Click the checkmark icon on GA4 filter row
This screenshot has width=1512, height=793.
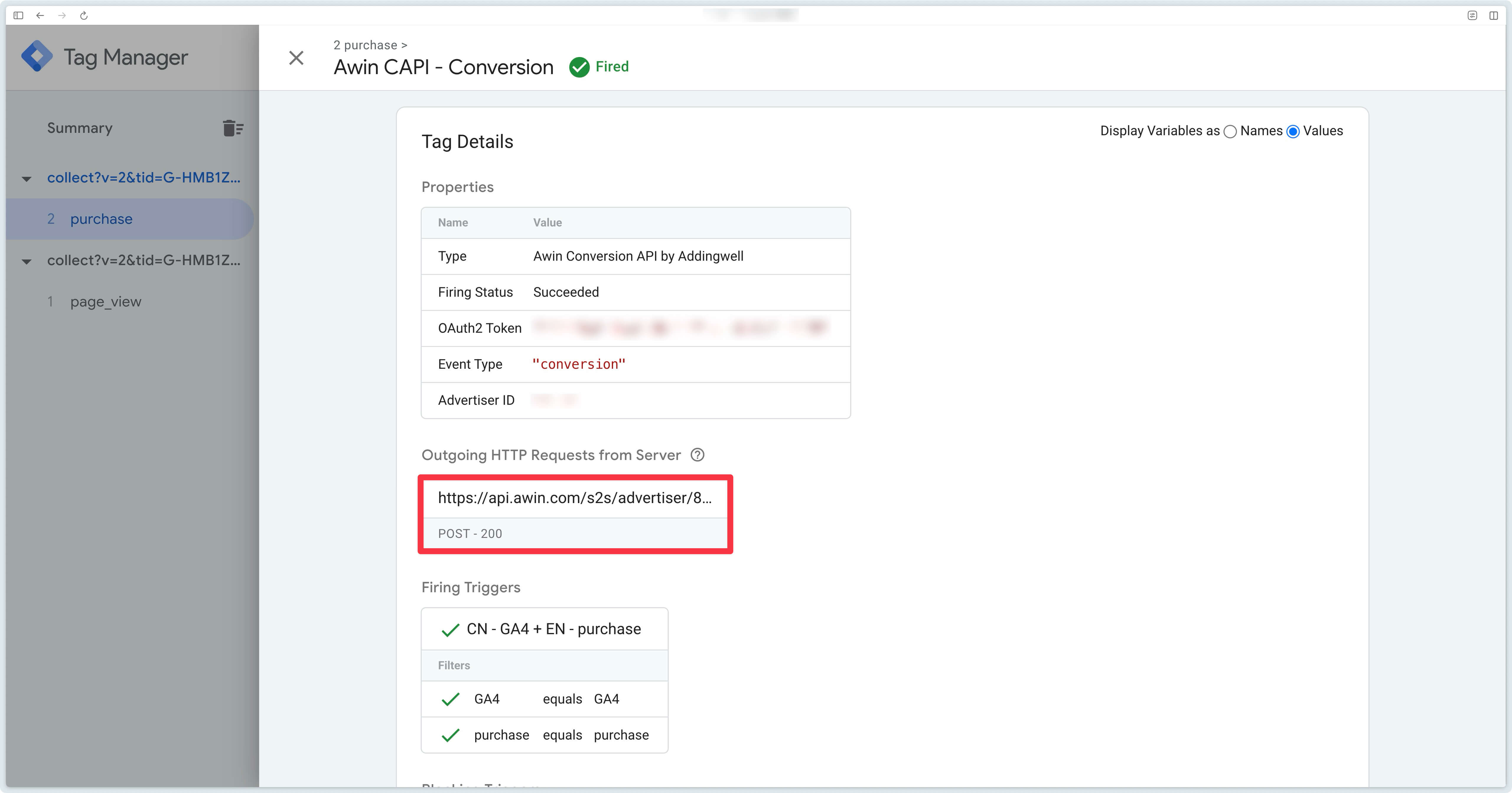tap(450, 700)
